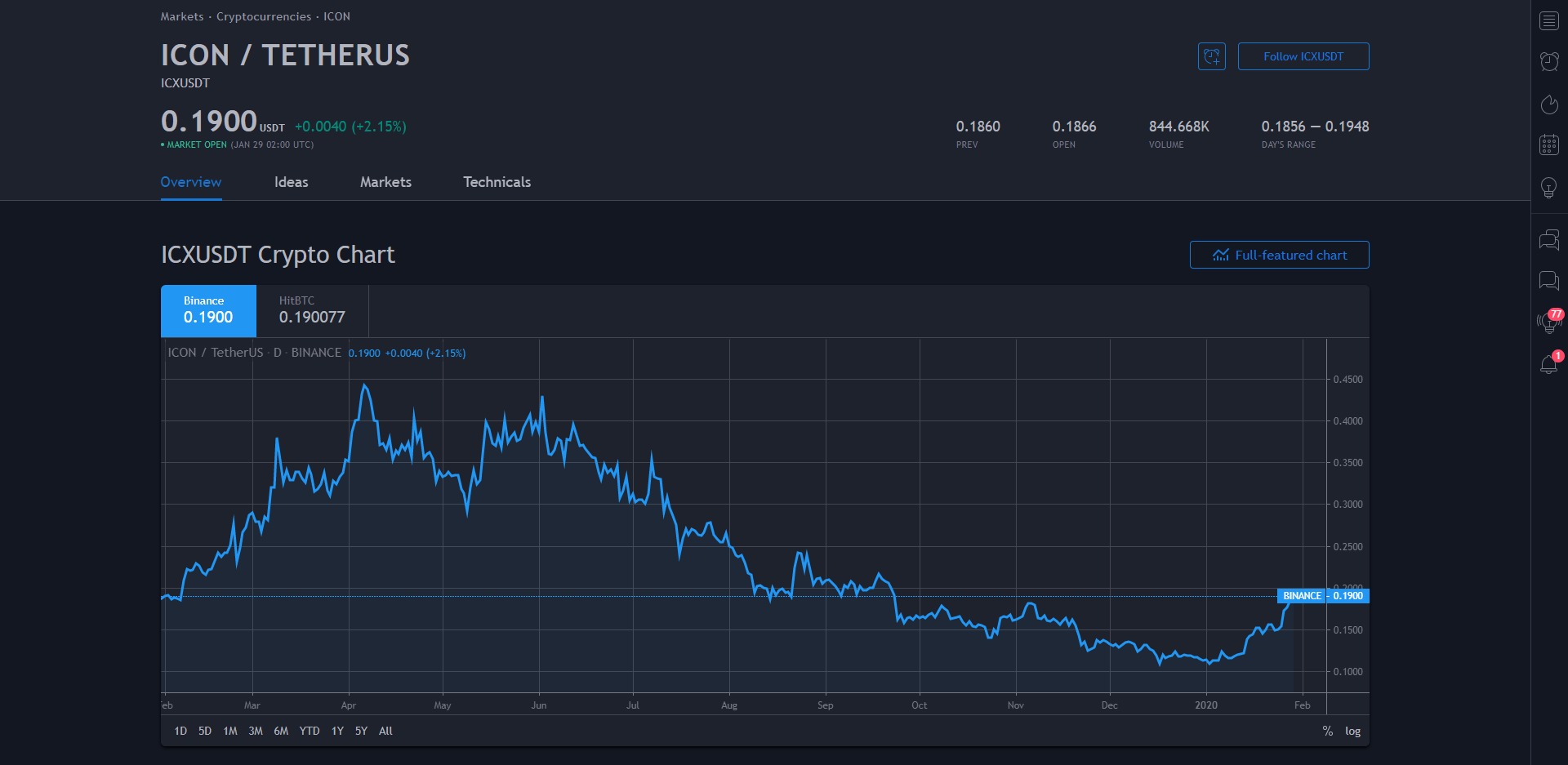Click the BINANCE 0.1900 price label on axis

[x=1323, y=596]
